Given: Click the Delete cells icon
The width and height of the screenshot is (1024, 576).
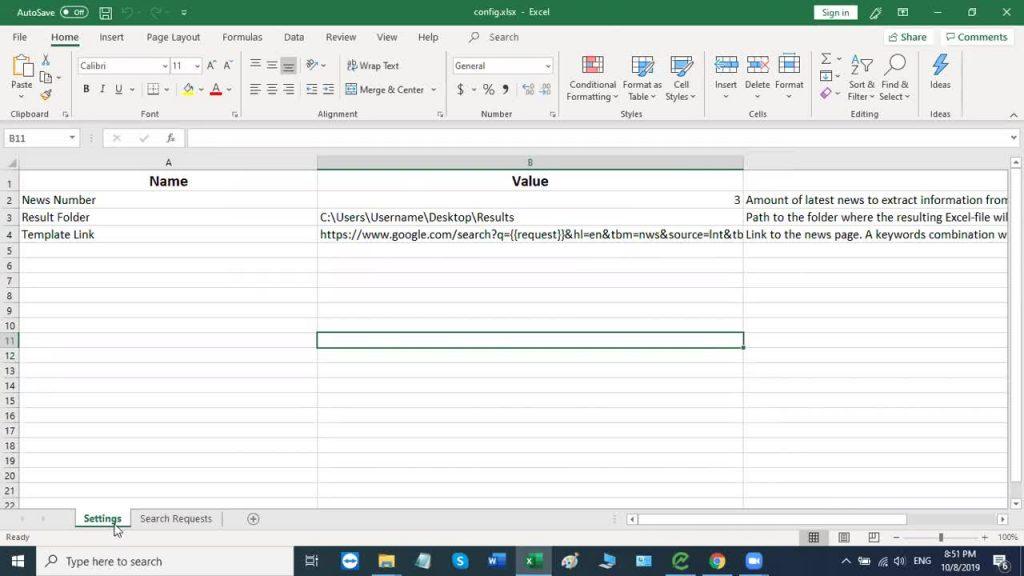Looking at the screenshot, I should 758,65.
